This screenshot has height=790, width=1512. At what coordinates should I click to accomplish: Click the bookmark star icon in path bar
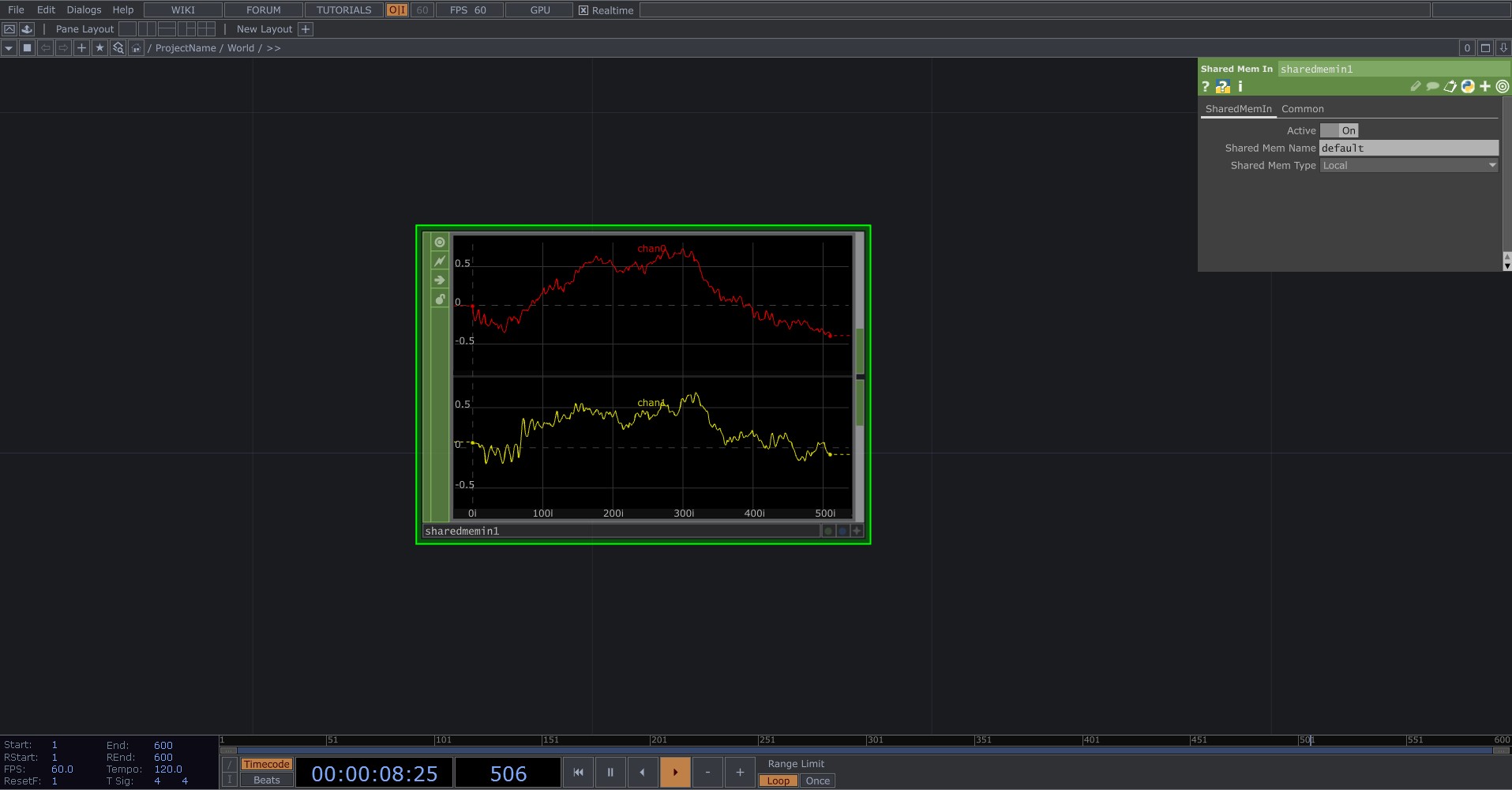coord(99,48)
